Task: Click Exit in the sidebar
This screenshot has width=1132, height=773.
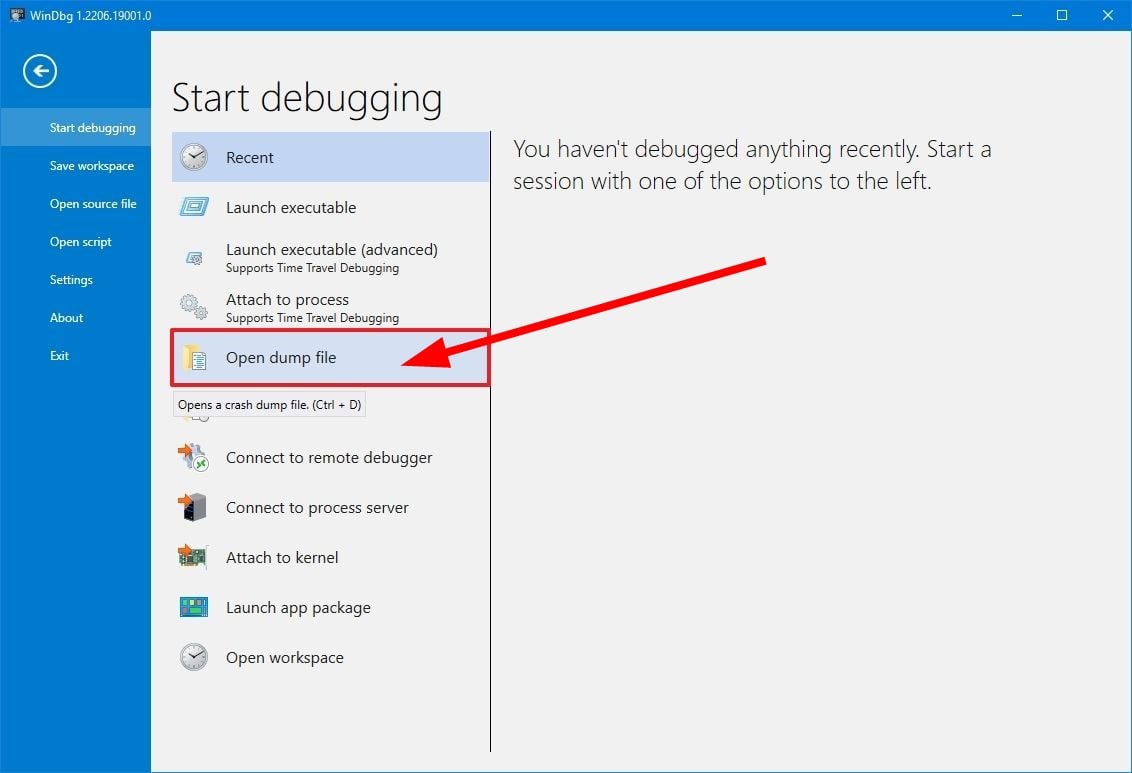Action: click(x=76, y=356)
